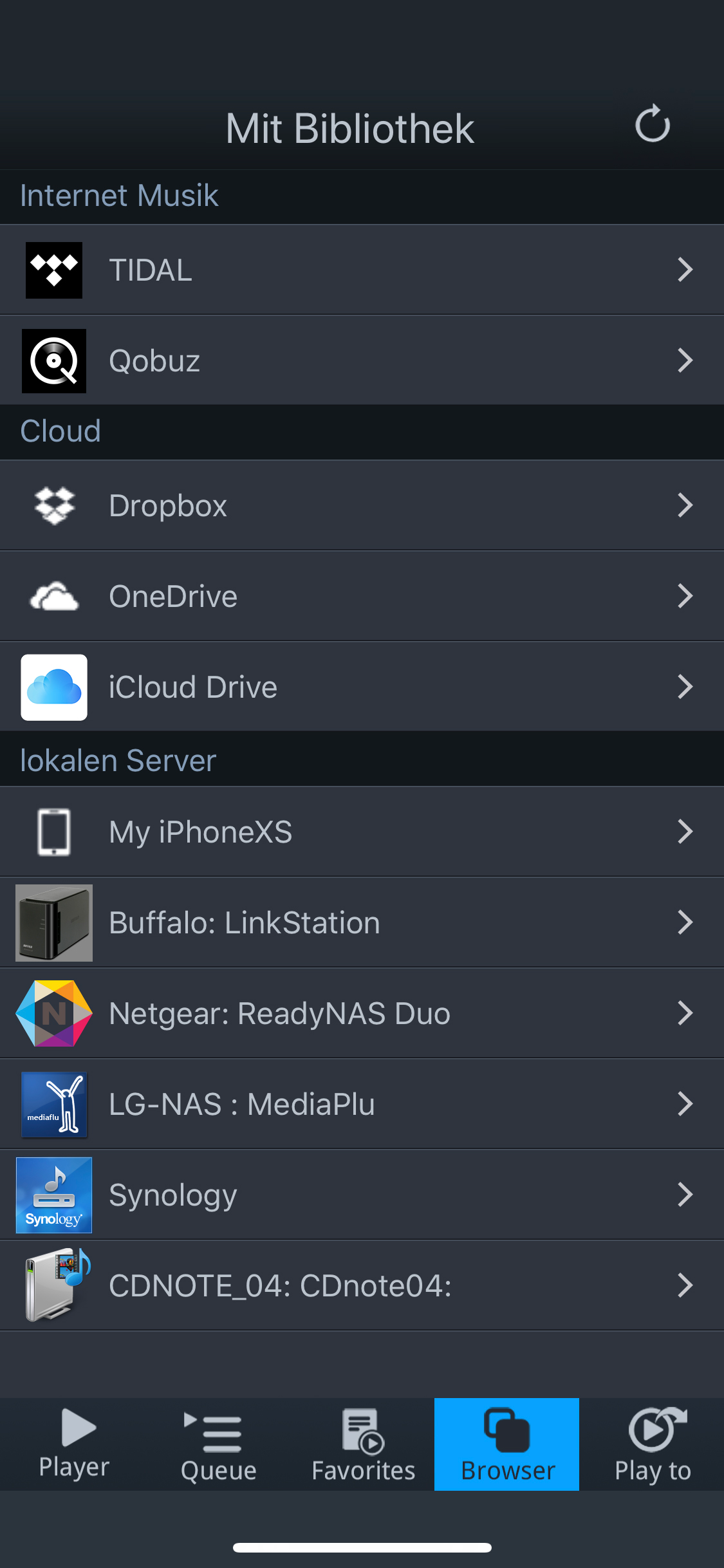Select the Dropbox logo icon
Image resolution: width=724 pixels, height=1568 pixels.
(54, 505)
